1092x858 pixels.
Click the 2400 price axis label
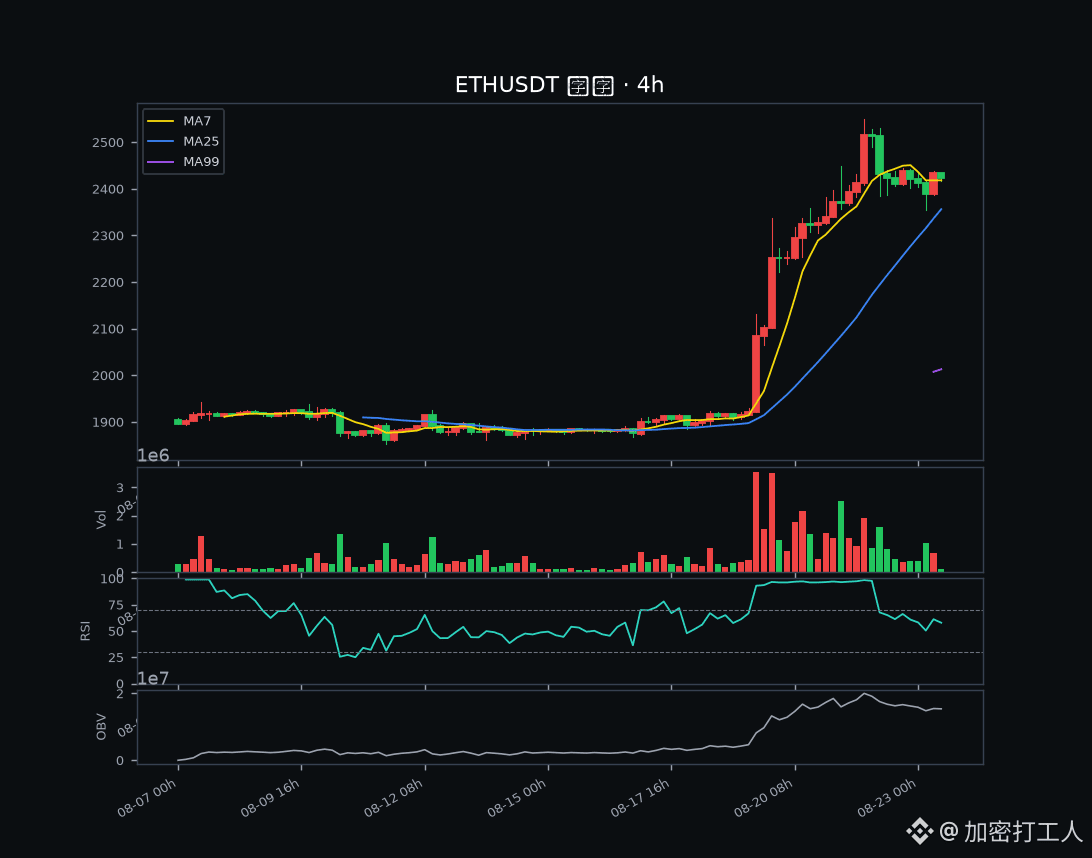point(108,189)
